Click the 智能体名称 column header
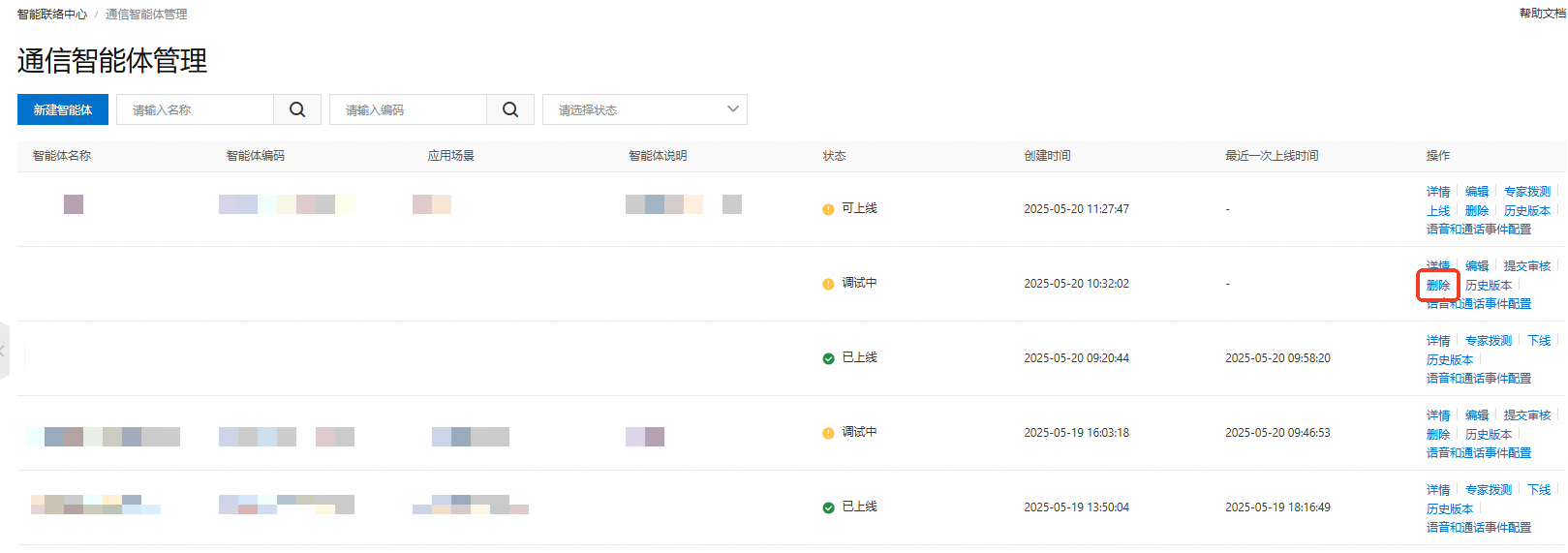Screen dimensions: 1568x553 click(x=62, y=156)
